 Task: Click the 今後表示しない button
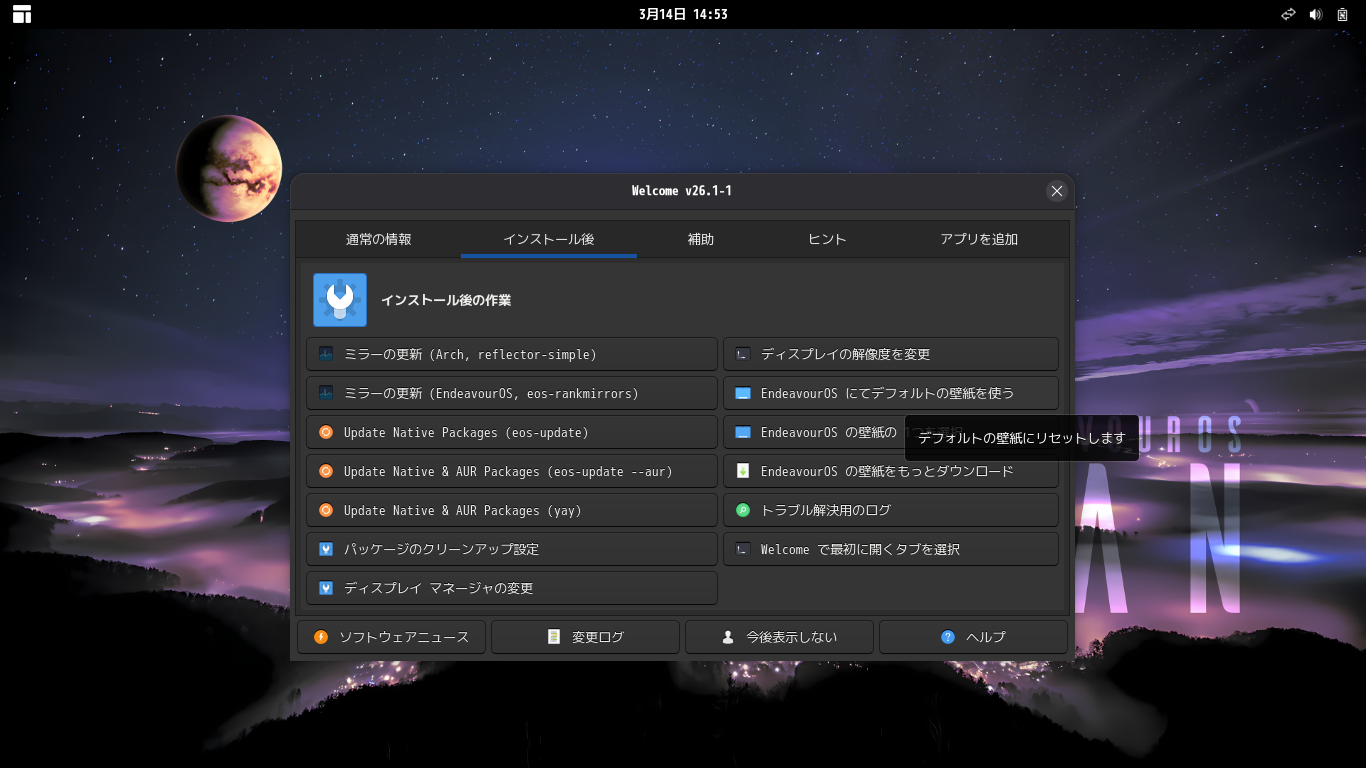coord(779,637)
